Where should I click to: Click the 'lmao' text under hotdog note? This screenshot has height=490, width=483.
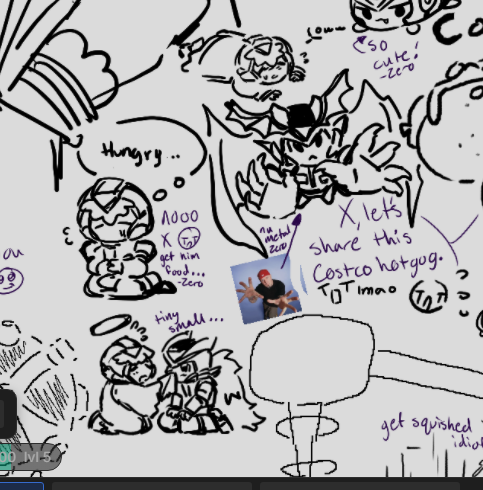pos(377,289)
